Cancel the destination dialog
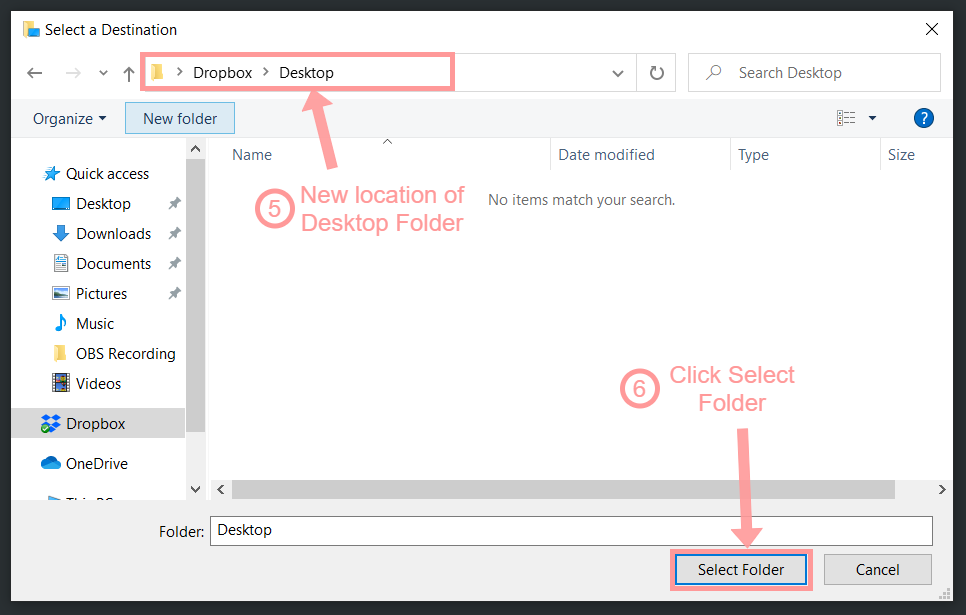The height and width of the screenshot is (615, 966). tap(877, 569)
